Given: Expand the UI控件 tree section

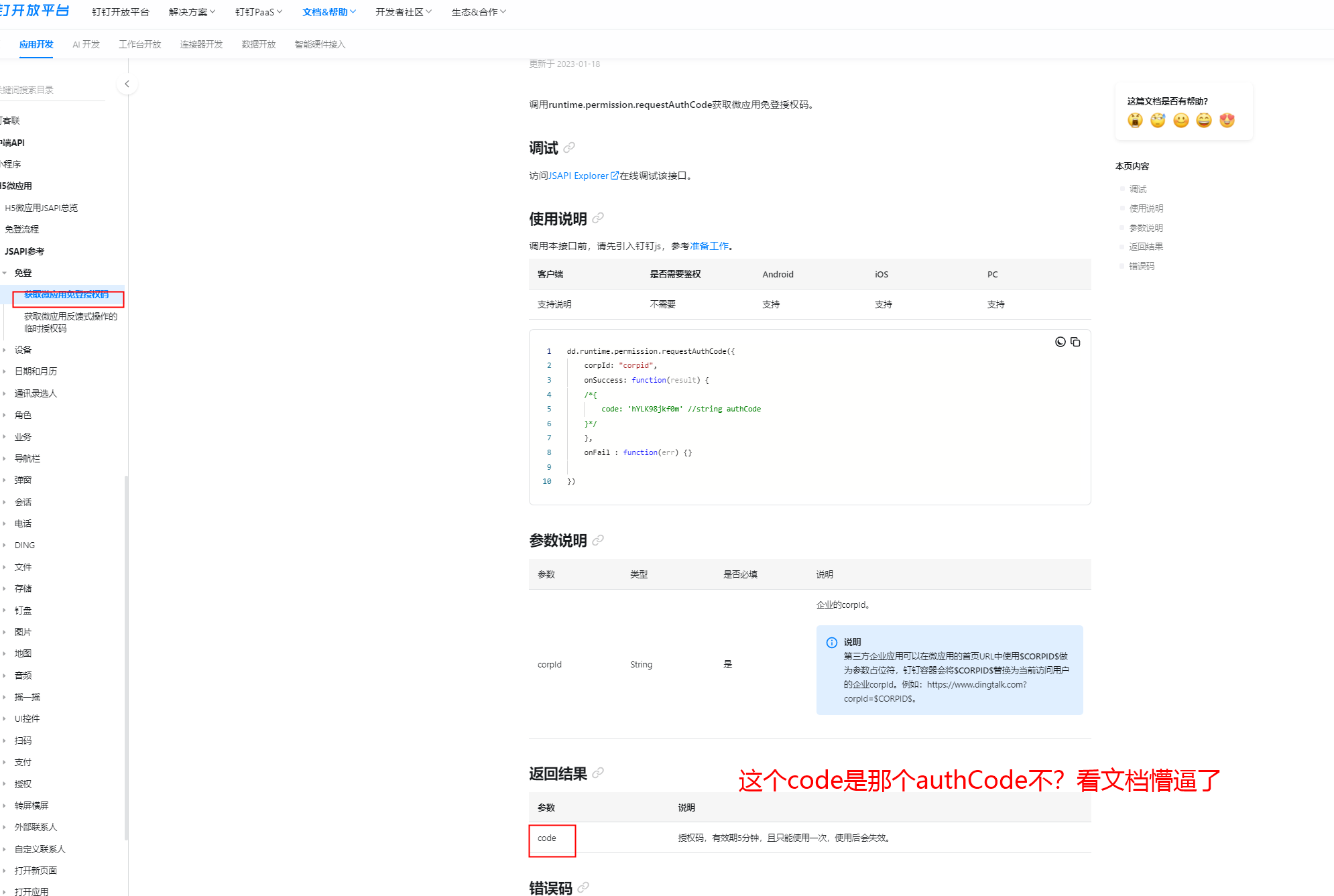Looking at the screenshot, I should pos(5,718).
